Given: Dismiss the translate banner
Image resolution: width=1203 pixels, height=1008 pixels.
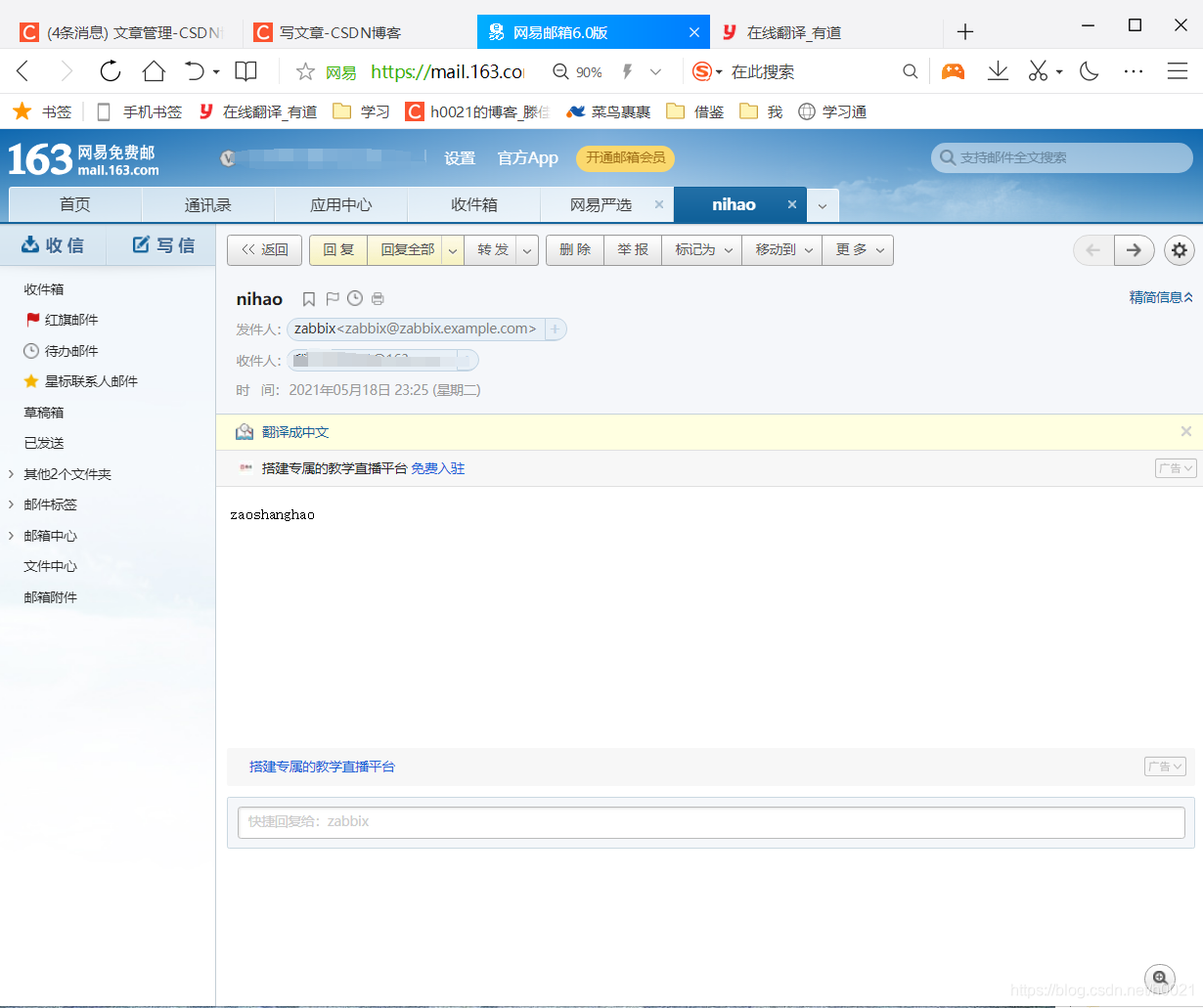Looking at the screenshot, I should point(1185,431).
